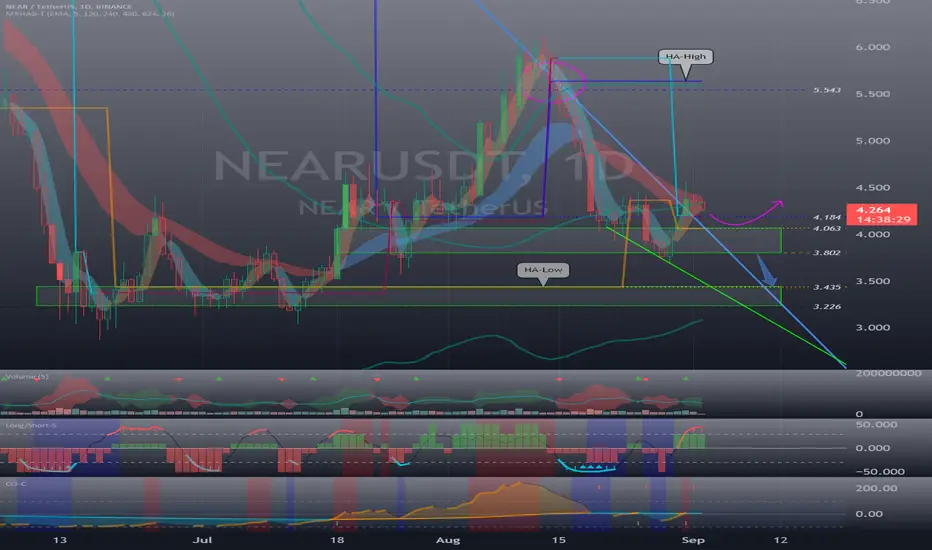
Task: Select the 3.435 price level label
Action: click(x=827, y=287)
